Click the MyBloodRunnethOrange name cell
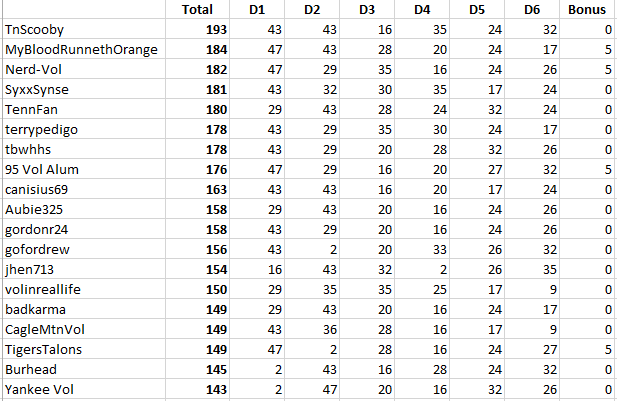 (x=80, y=49)
